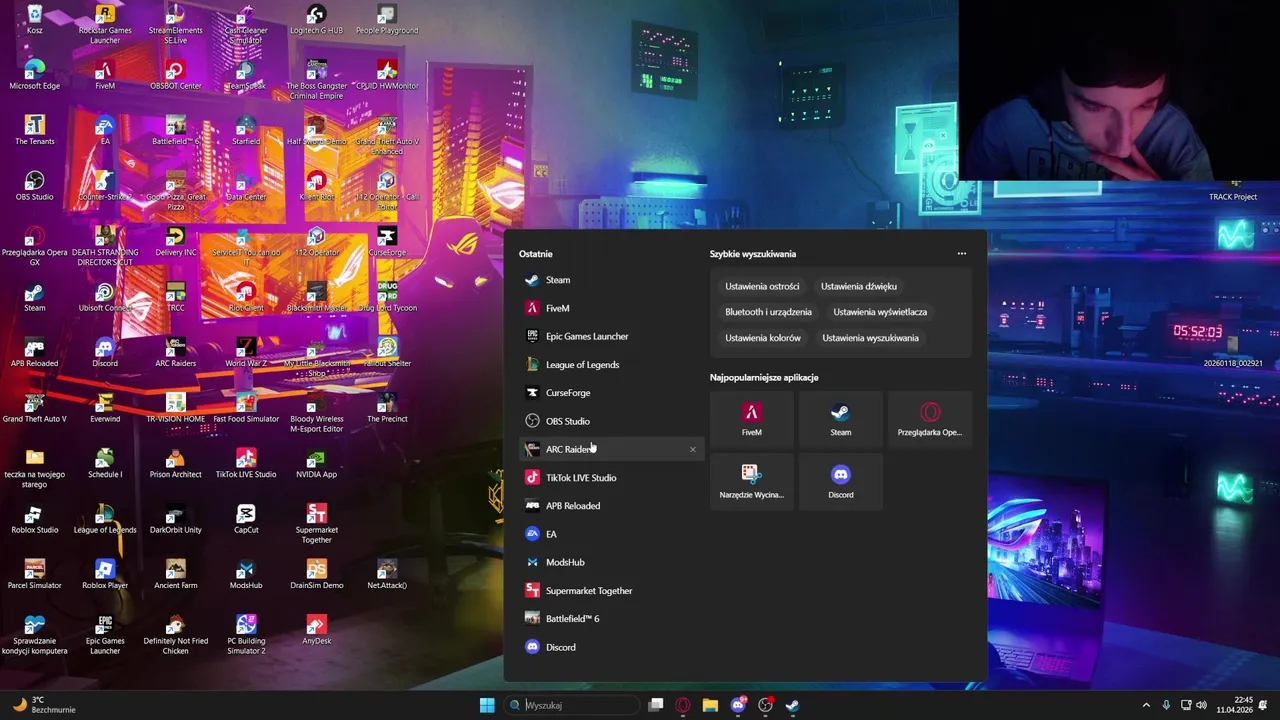The image size is (1280, 720).
Task: Focus the Wyszukaj taskbar search field
Action: tap(571, 705)
